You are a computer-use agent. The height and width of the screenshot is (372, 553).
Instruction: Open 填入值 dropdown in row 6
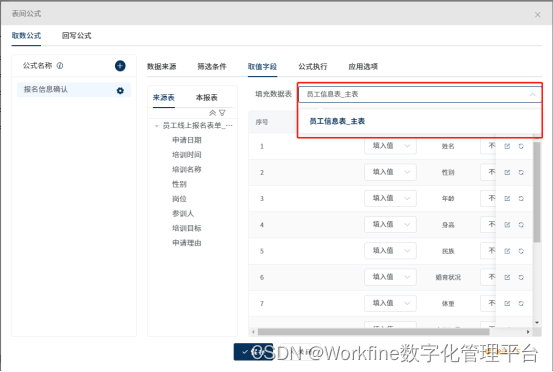coord(390,277)
